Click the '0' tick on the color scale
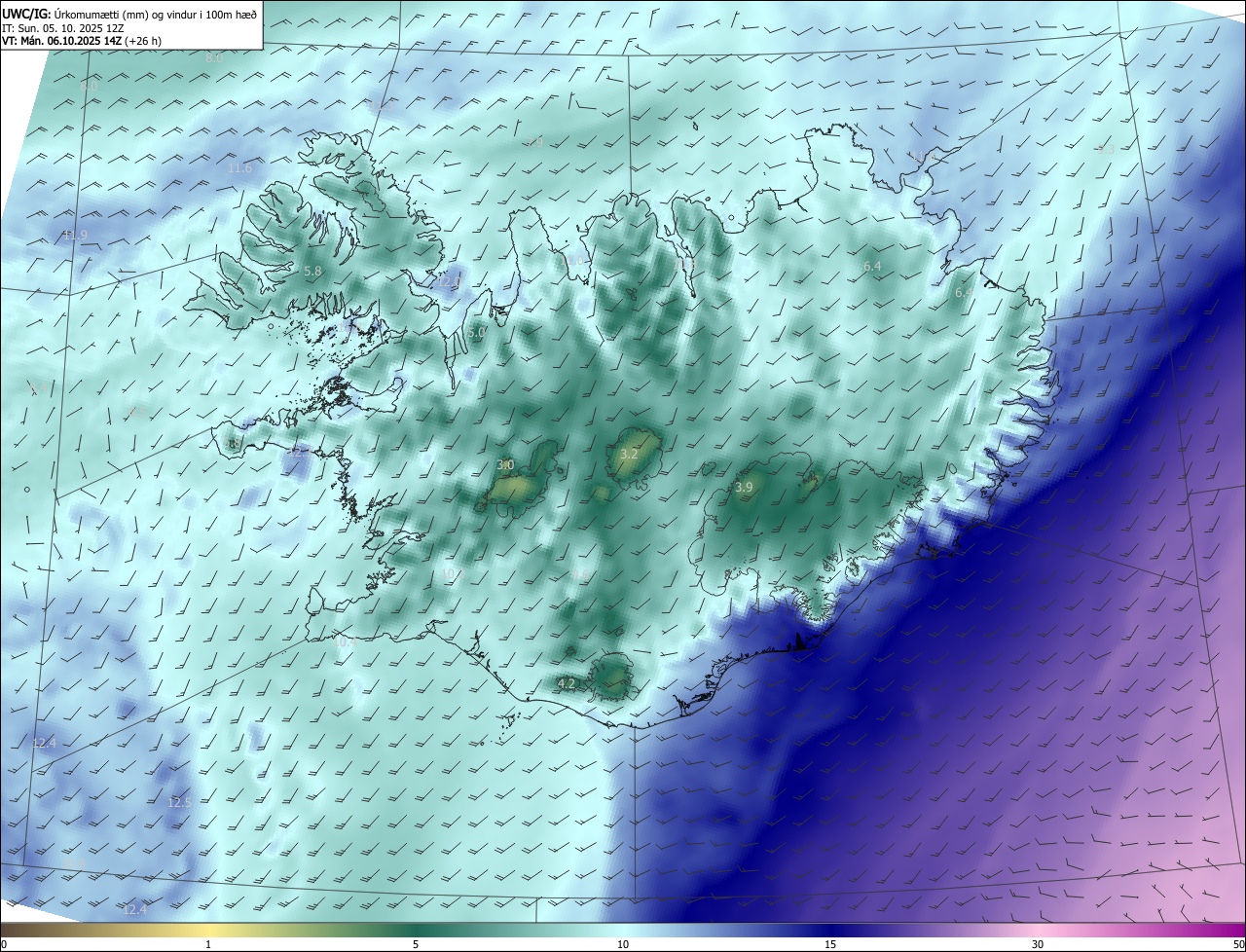 (x=4, y=944)
